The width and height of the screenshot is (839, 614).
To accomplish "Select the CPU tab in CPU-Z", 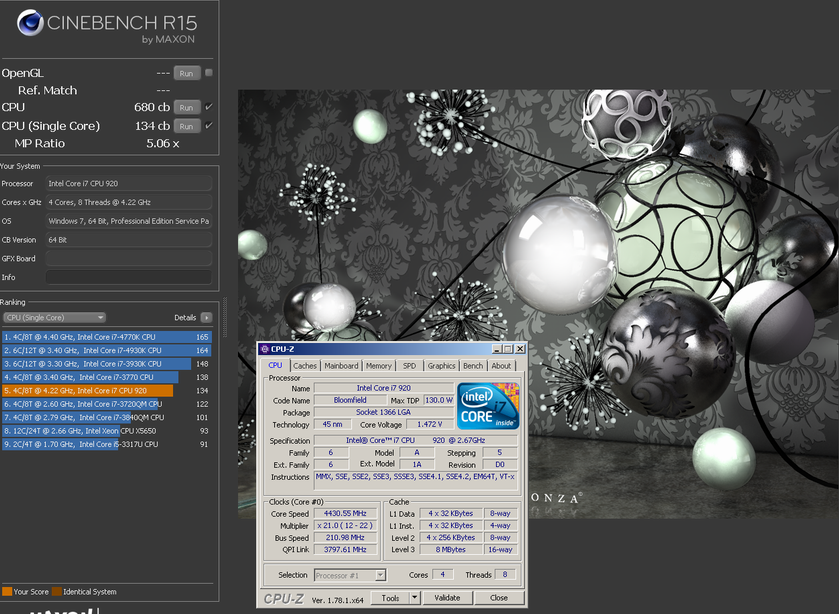I will point(275,365).
